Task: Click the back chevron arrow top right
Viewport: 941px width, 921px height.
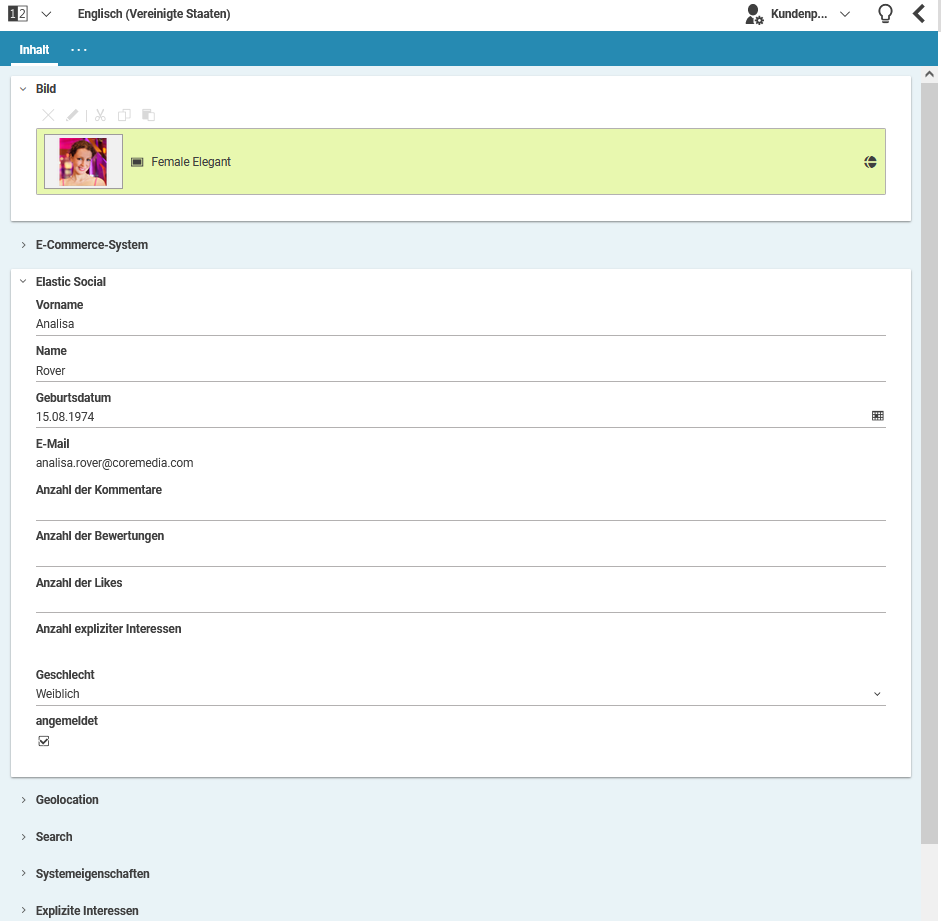Action: [x=921, y=14]
